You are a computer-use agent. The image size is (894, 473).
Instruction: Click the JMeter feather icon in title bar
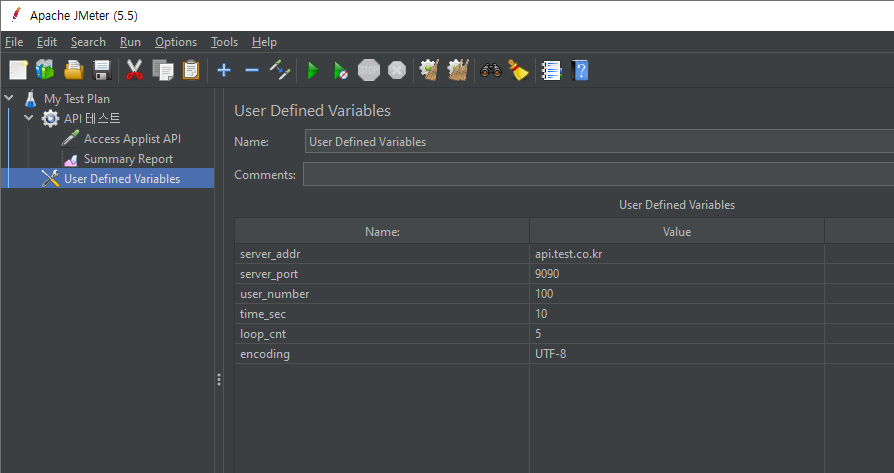(15, 15)
